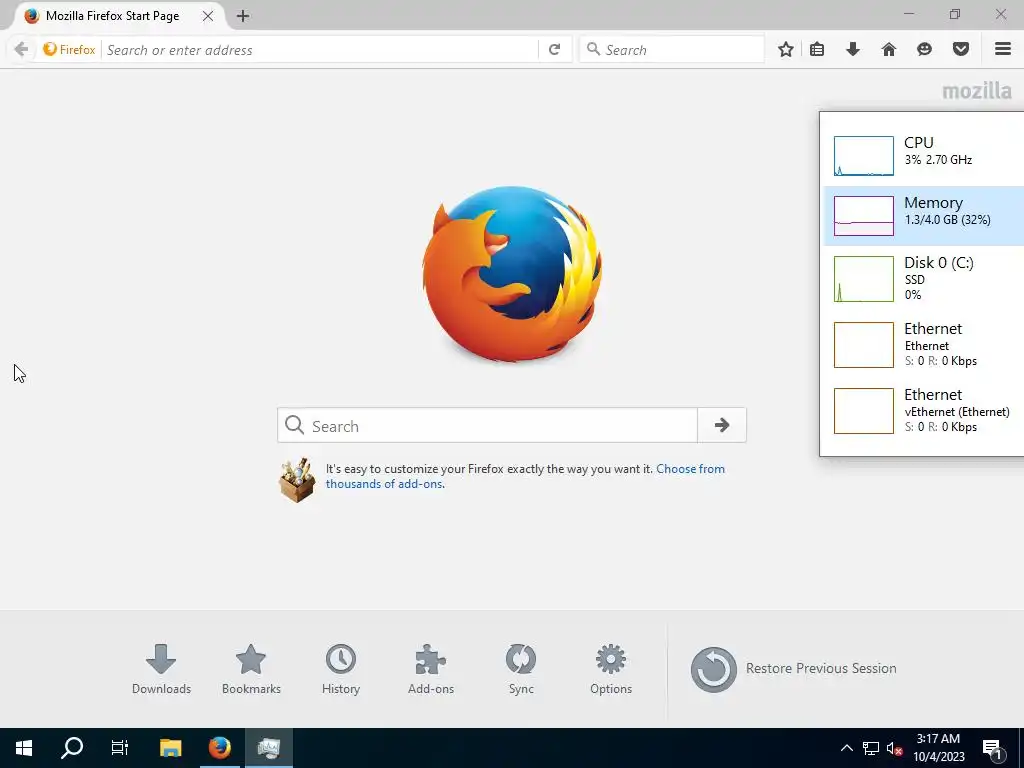Click the start page Search field

click(x=488, y=425)
